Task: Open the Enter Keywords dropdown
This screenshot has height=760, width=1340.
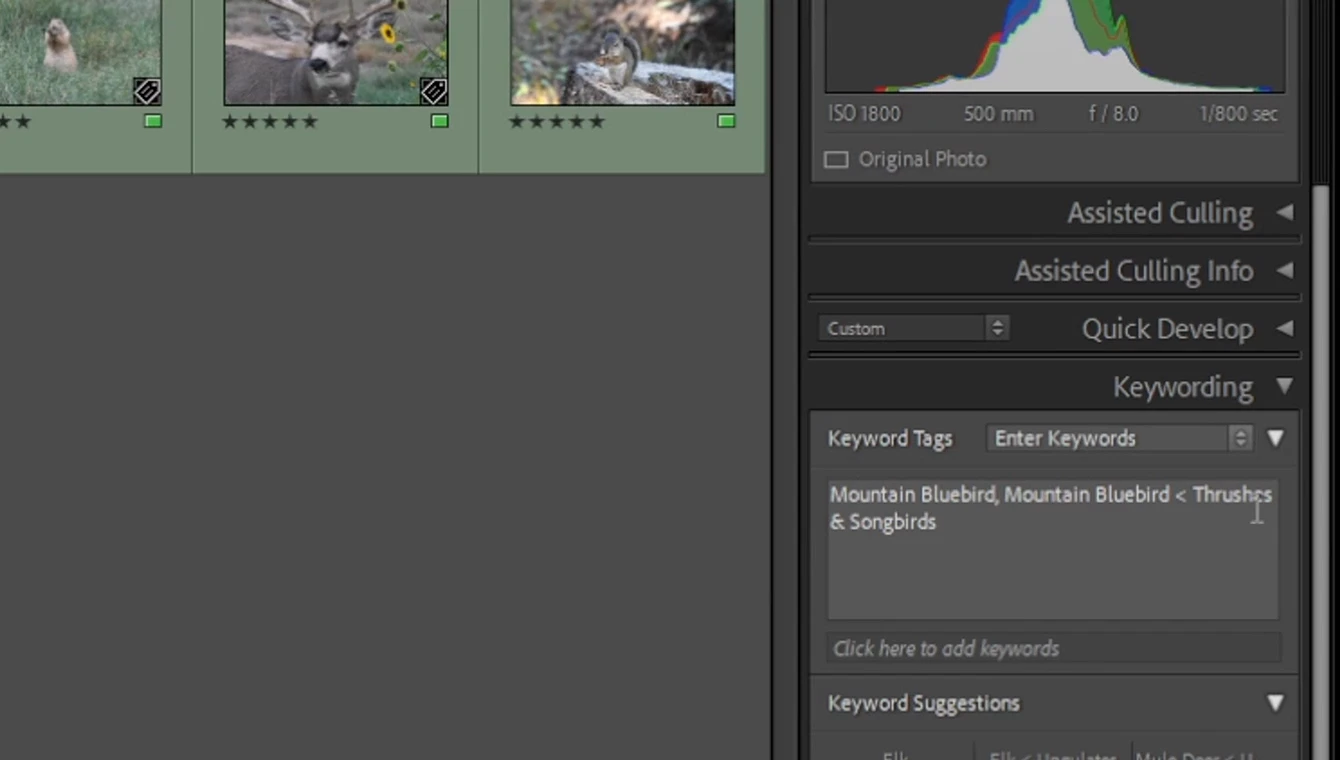Action: [1119, 438]
